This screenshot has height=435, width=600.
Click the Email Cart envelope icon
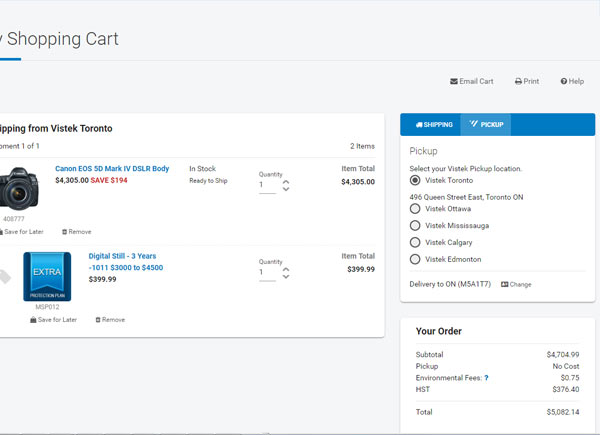pos(454,81)
